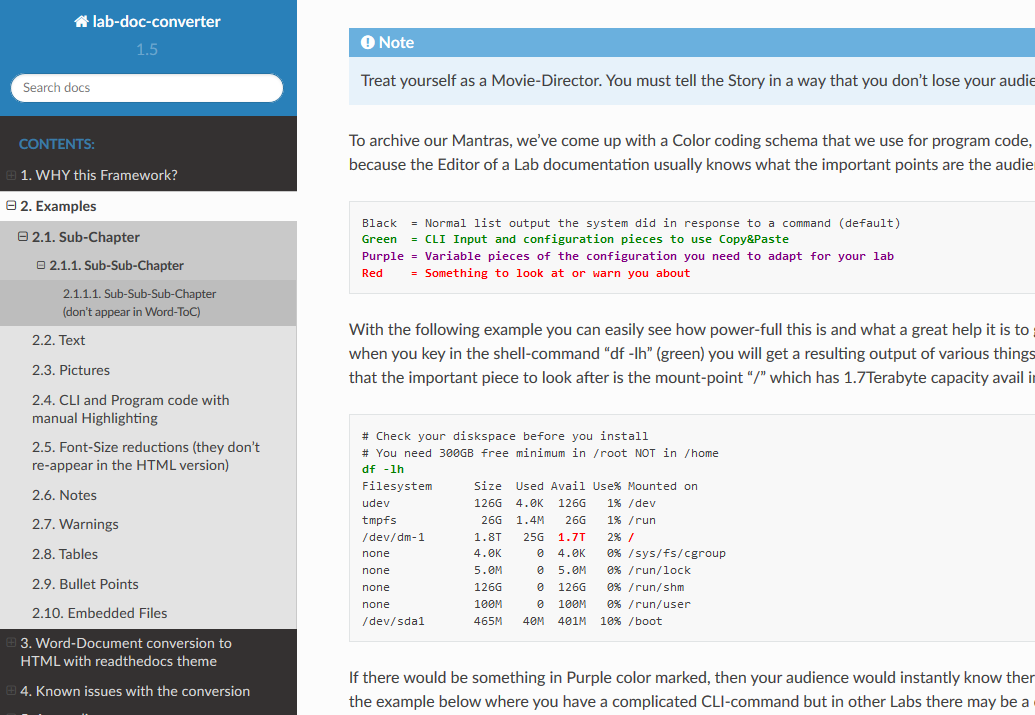
Task: Click '/dev/sda1' in the df output
Action: 393,621
